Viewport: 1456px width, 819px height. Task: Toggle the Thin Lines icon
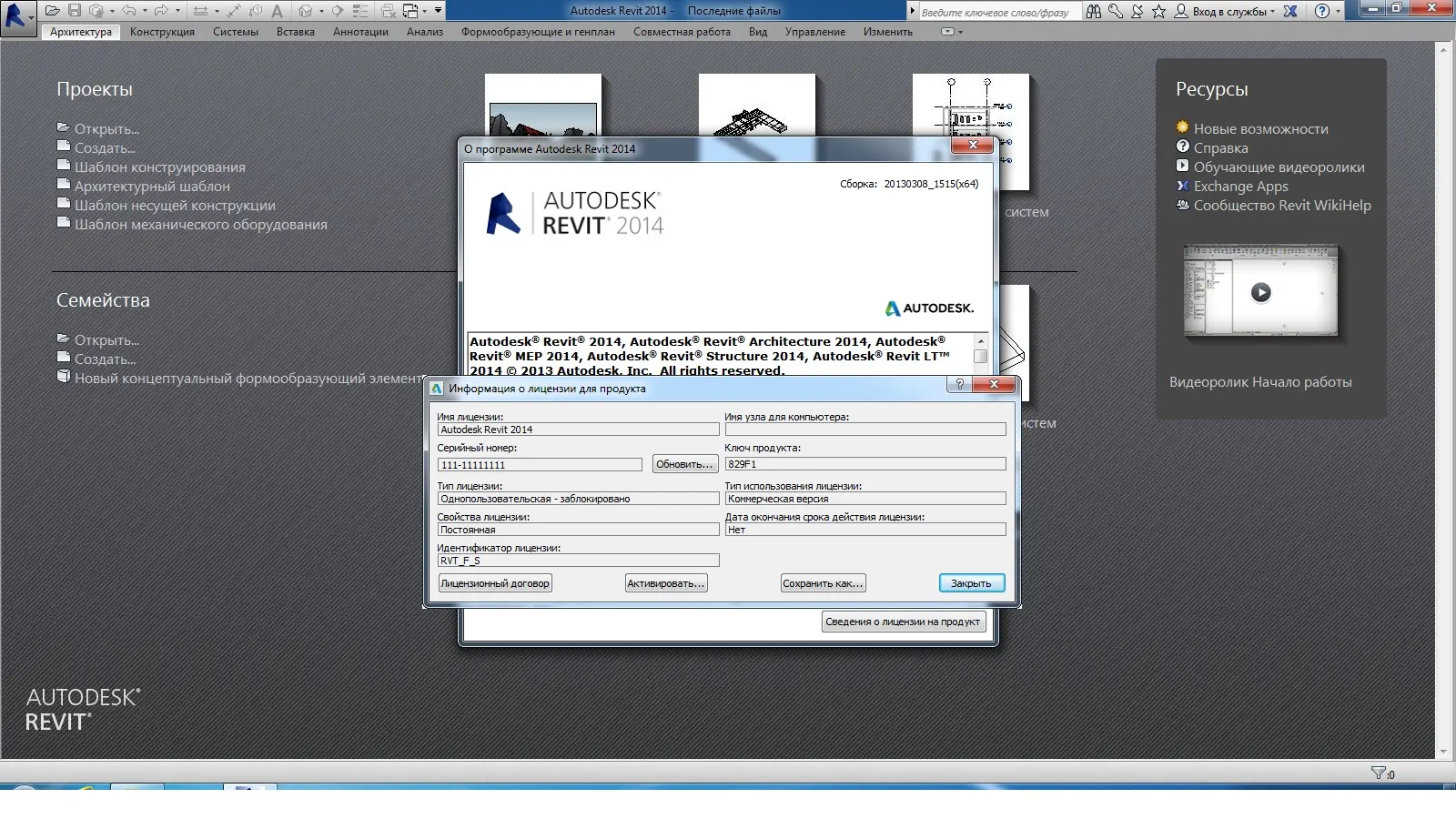360,11
